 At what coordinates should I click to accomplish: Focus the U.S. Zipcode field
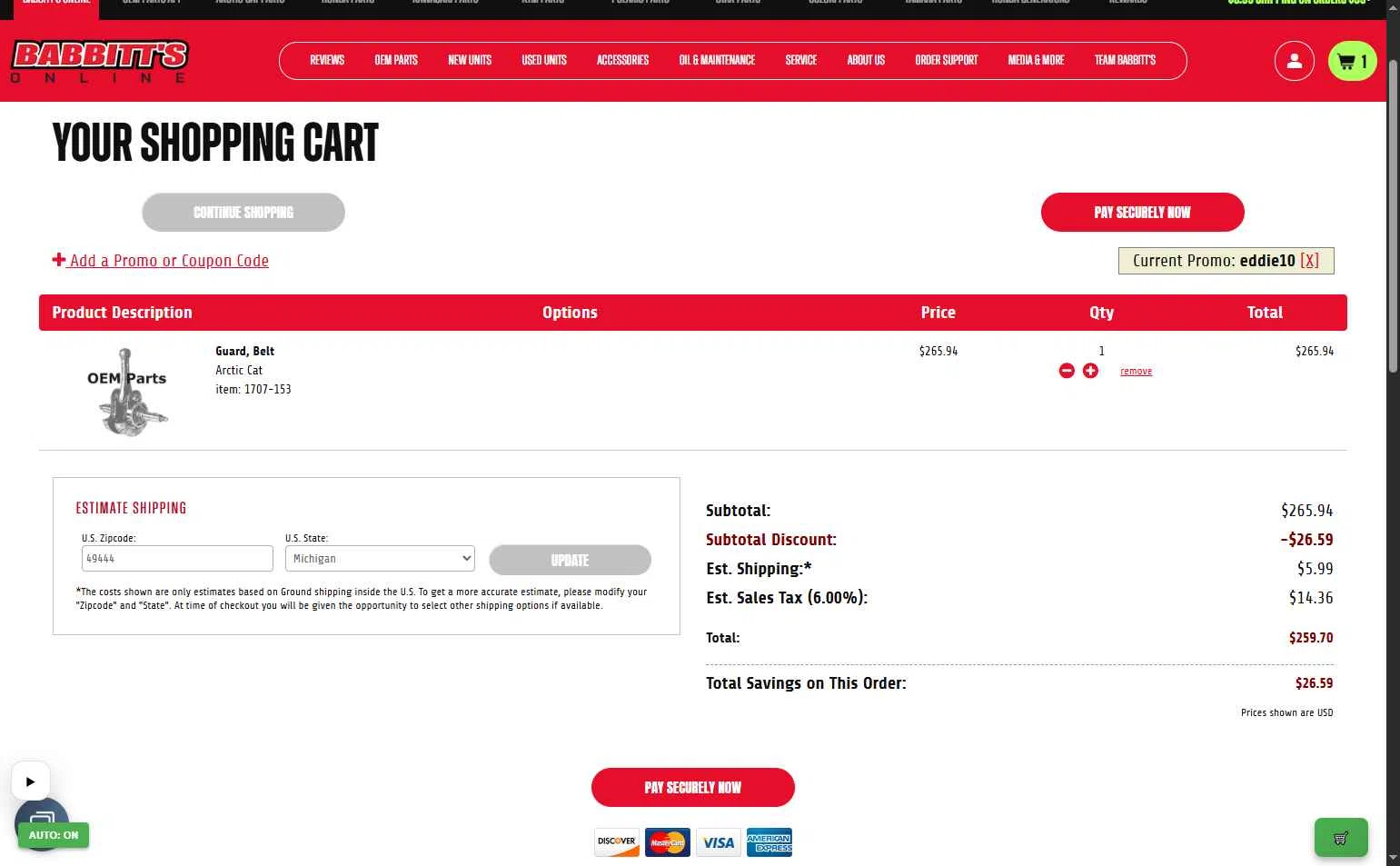177,559
